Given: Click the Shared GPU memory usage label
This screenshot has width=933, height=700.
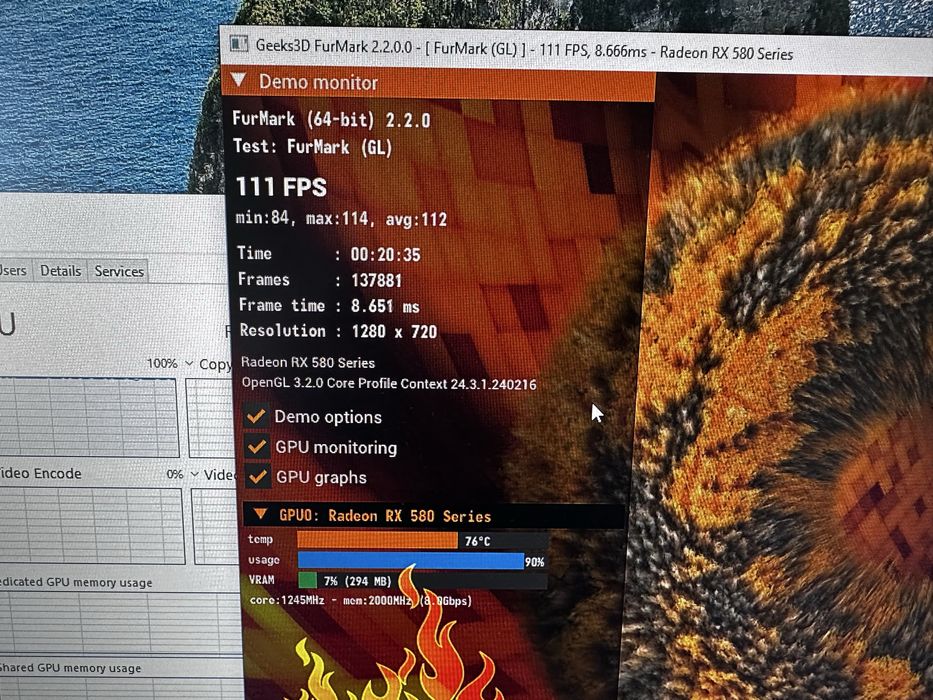Looking at the screenshot, I should coord(71,668).
